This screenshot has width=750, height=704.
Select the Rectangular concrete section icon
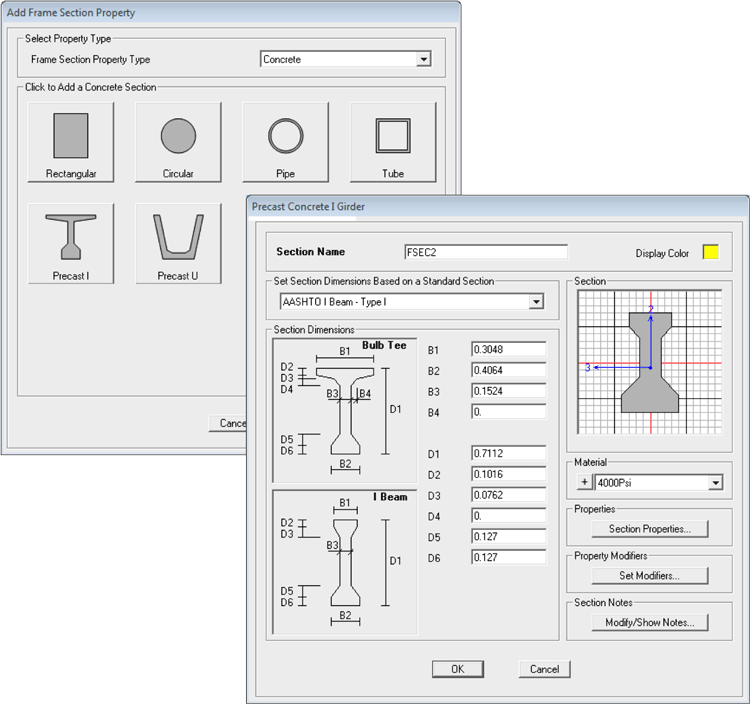[70, 141]
